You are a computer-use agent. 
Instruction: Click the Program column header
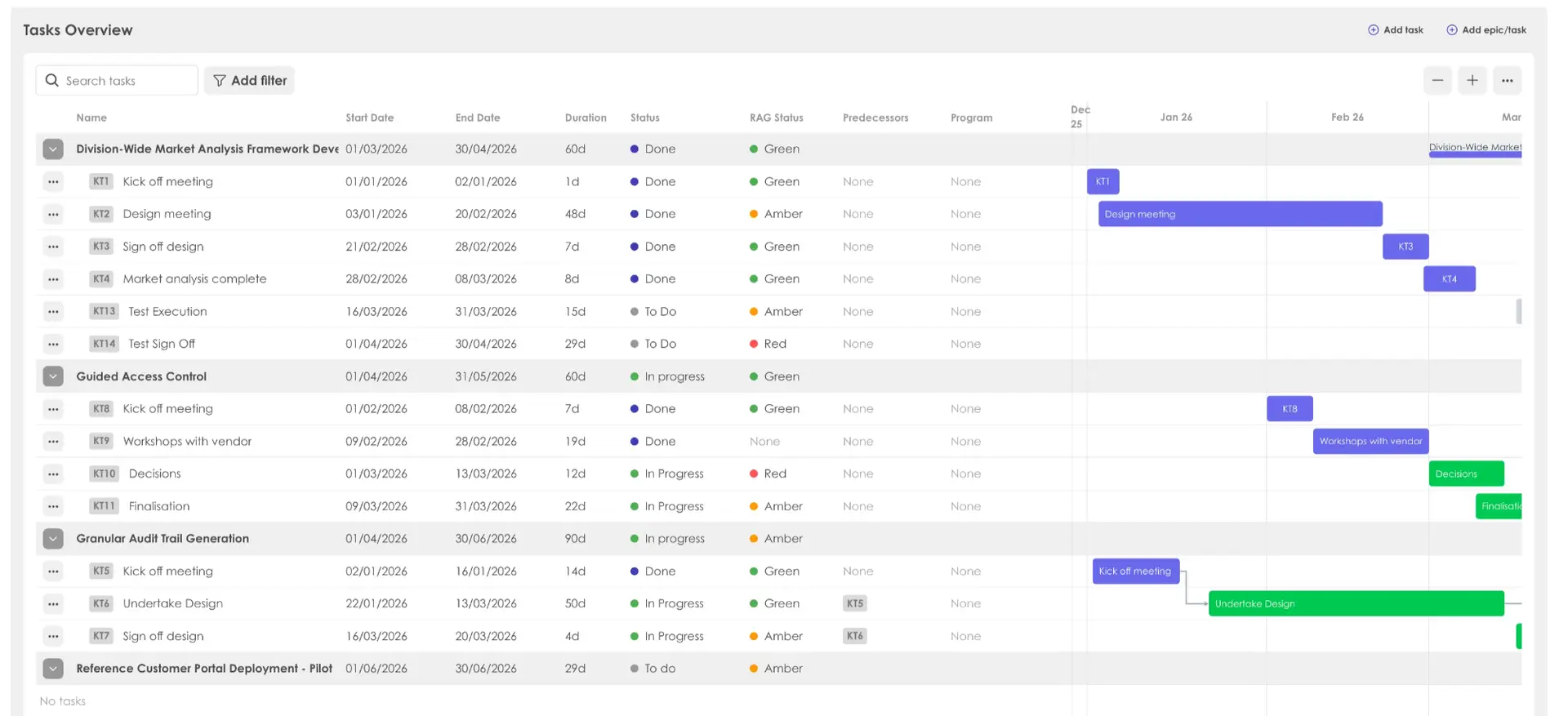click(x=972, y=118)
